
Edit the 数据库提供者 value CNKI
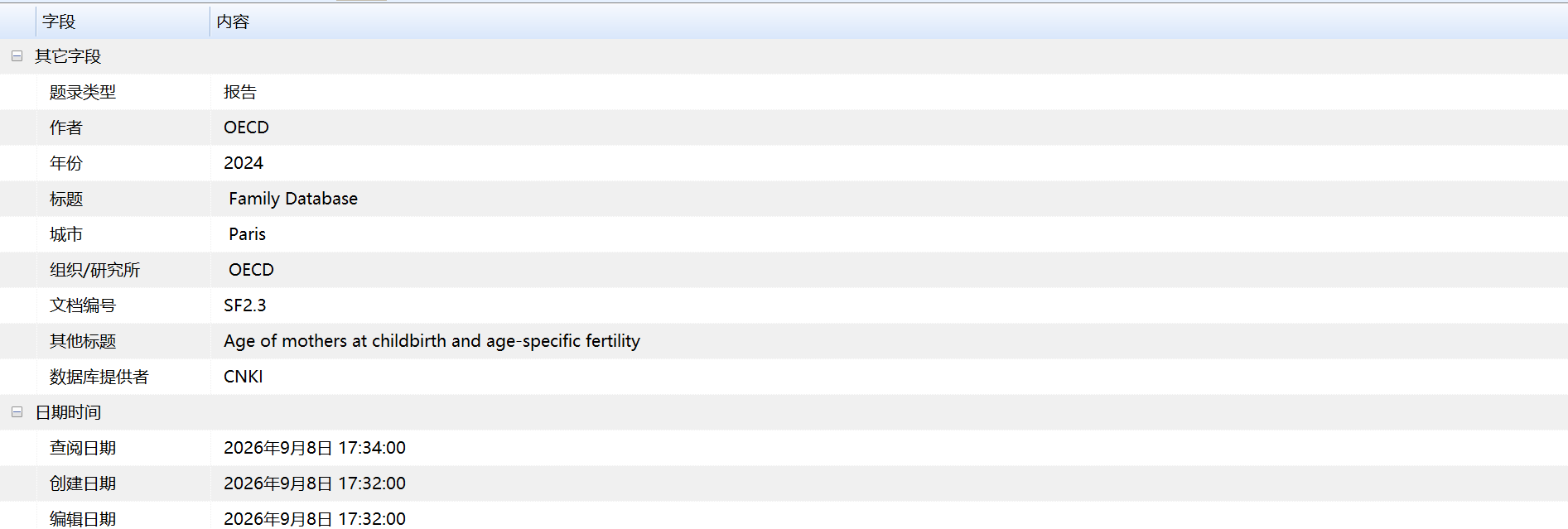tap(889, 377)
